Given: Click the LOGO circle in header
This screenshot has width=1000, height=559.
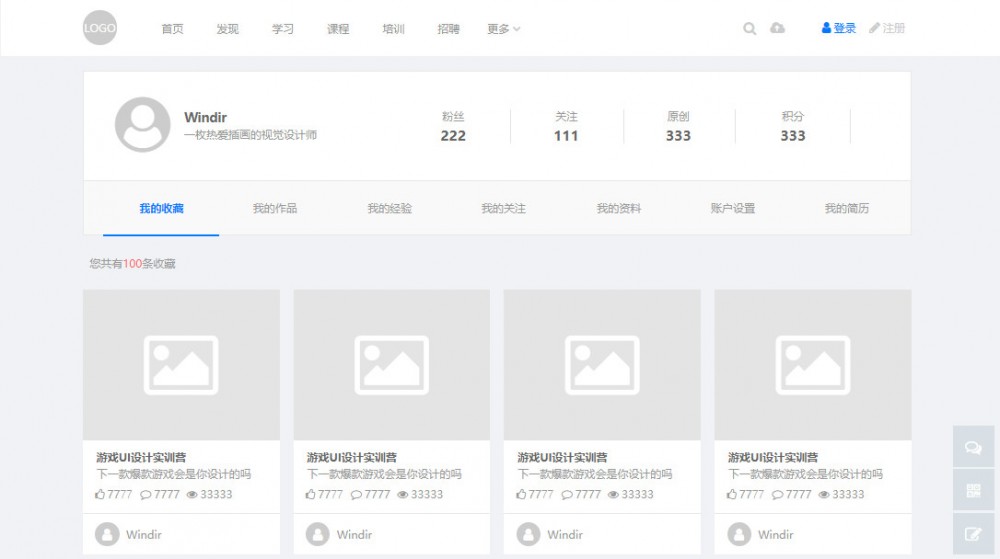Looking at the screenshot, I should (x=100, y=28).
